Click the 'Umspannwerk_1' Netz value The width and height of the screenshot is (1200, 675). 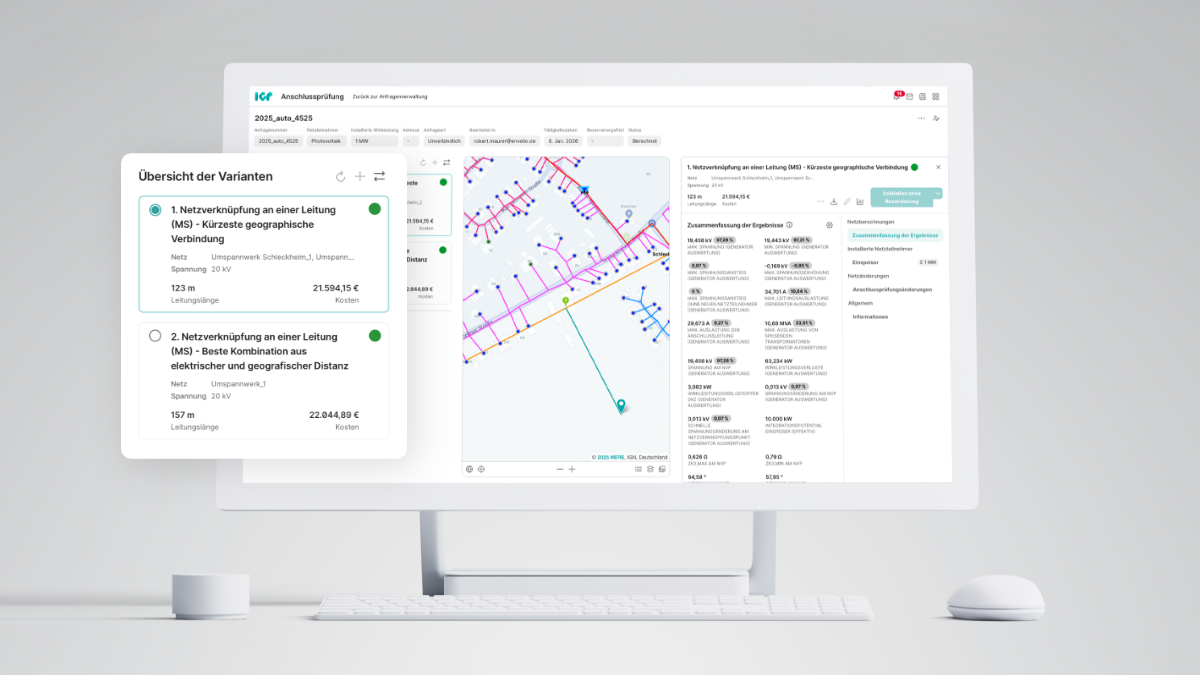coord(240,383)
